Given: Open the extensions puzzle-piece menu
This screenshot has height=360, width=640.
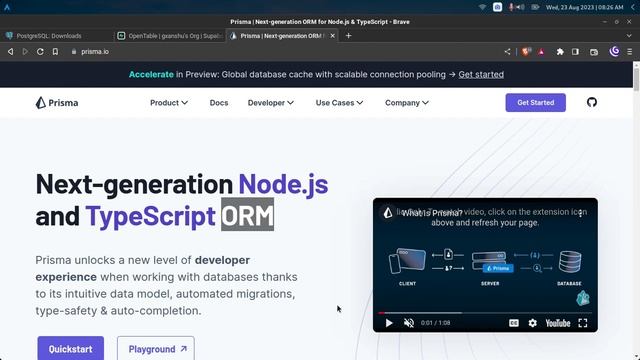Looking at the screenshot, I should pyautogui.click(x=560, y=52).
